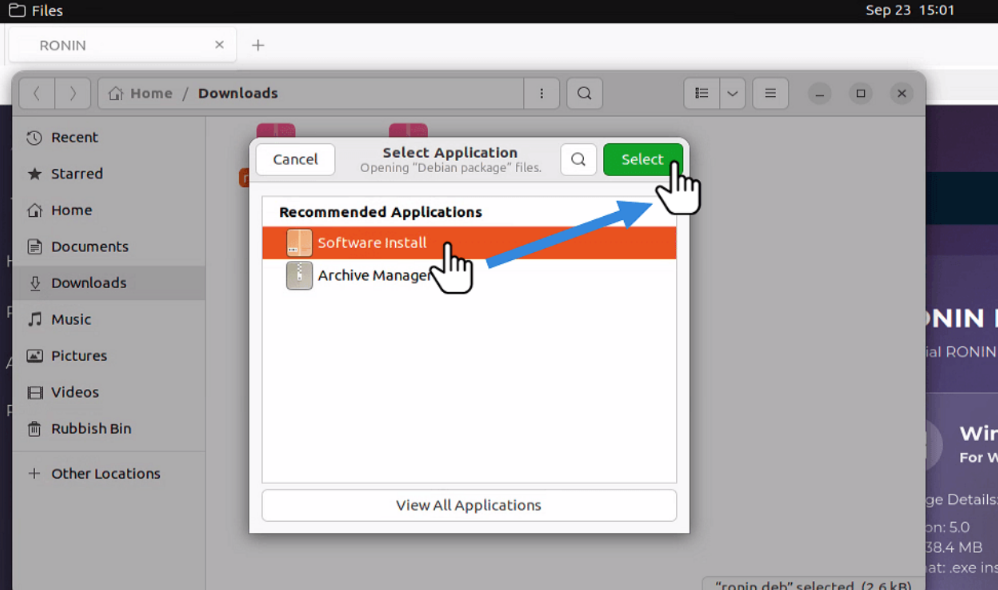Switch to the RONIN browser tab
The height and width of the screenshot is (590, 998).
pos(120,45)
